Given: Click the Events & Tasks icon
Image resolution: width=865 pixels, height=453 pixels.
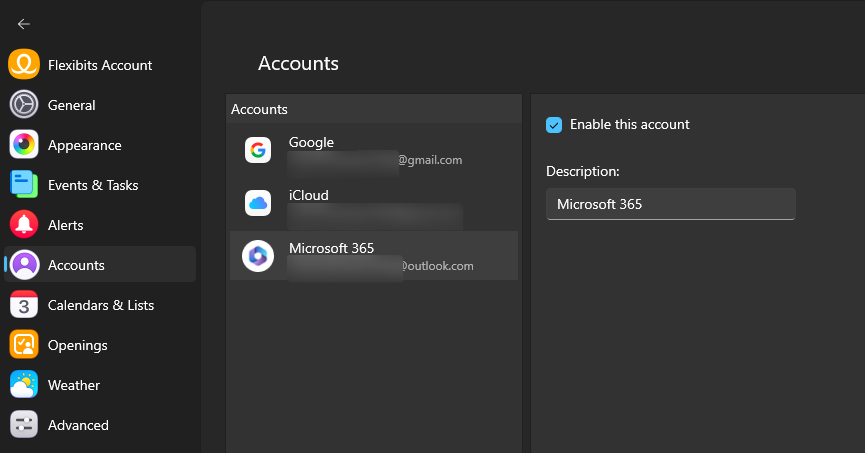Looking at the screenshot, I should coord(24,185).
